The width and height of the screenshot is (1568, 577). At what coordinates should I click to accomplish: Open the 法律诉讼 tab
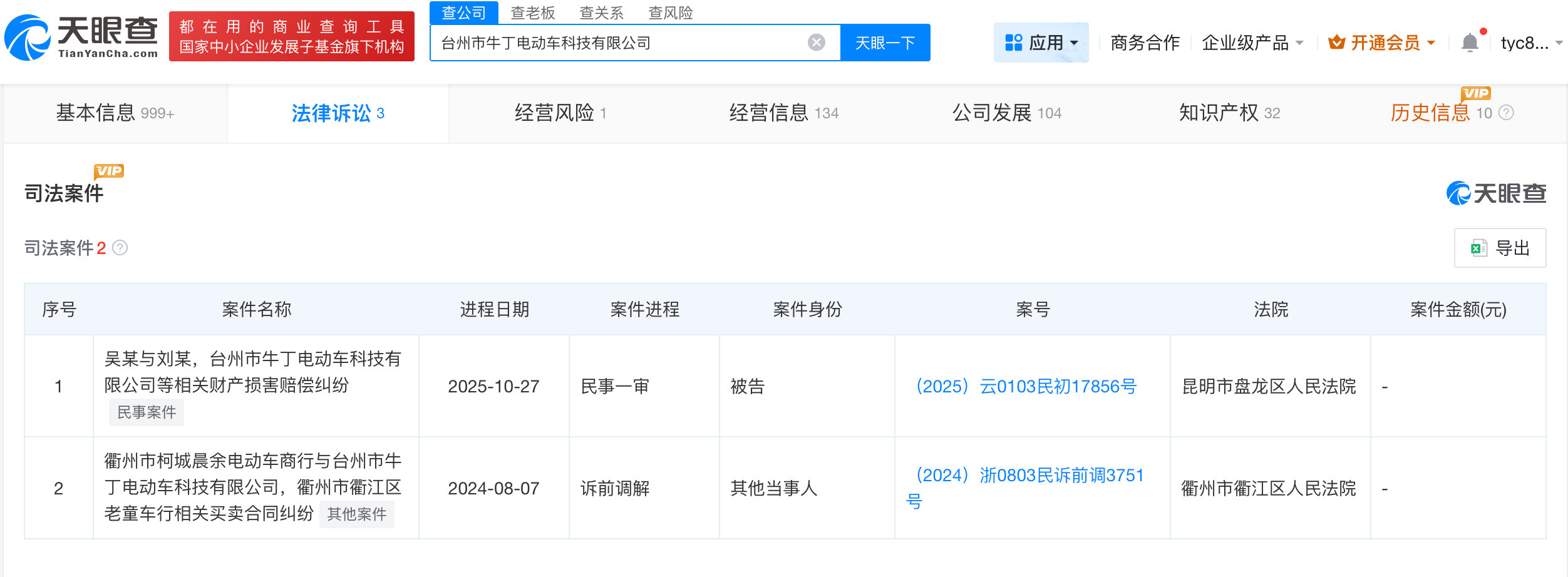pos(338,113)
